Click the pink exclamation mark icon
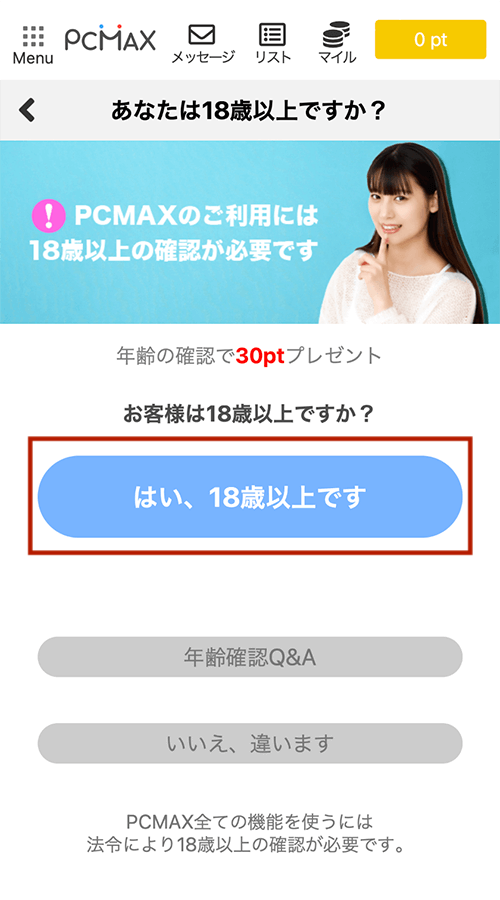500x900 pixels. (x=48, y=218)
